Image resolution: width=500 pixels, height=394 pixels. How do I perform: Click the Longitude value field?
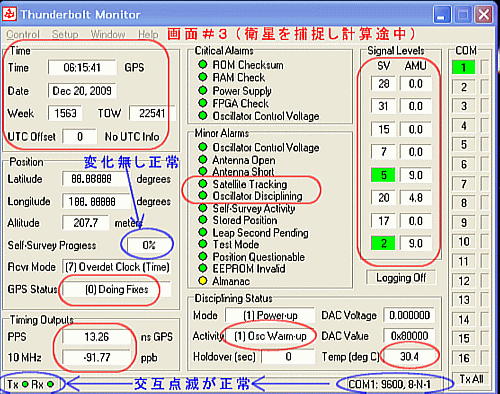tap(97, 202)
